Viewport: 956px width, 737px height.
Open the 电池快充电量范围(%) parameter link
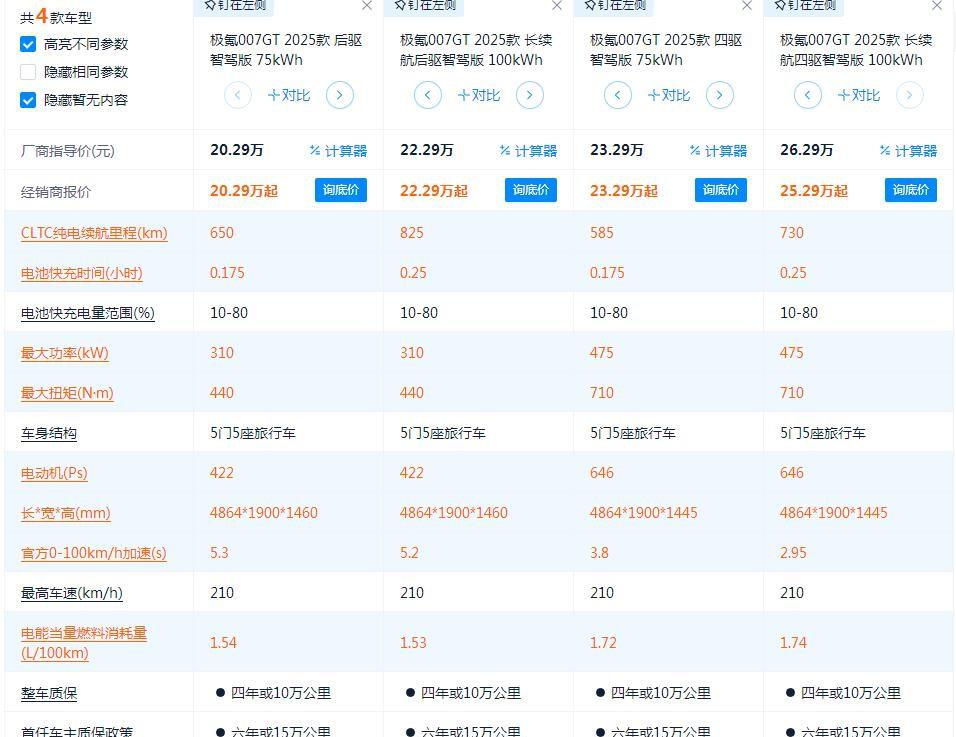click(x=88, y=313)
